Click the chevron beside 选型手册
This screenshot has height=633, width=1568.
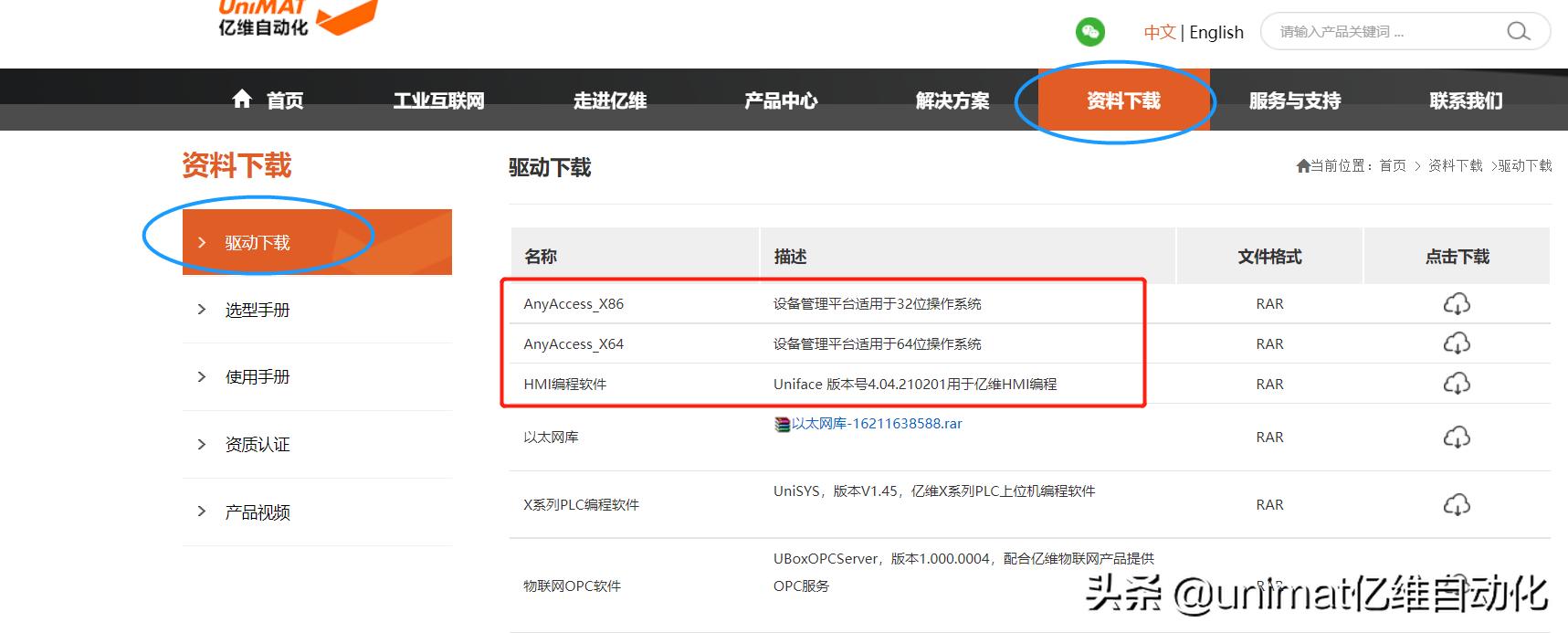[202, 310]
